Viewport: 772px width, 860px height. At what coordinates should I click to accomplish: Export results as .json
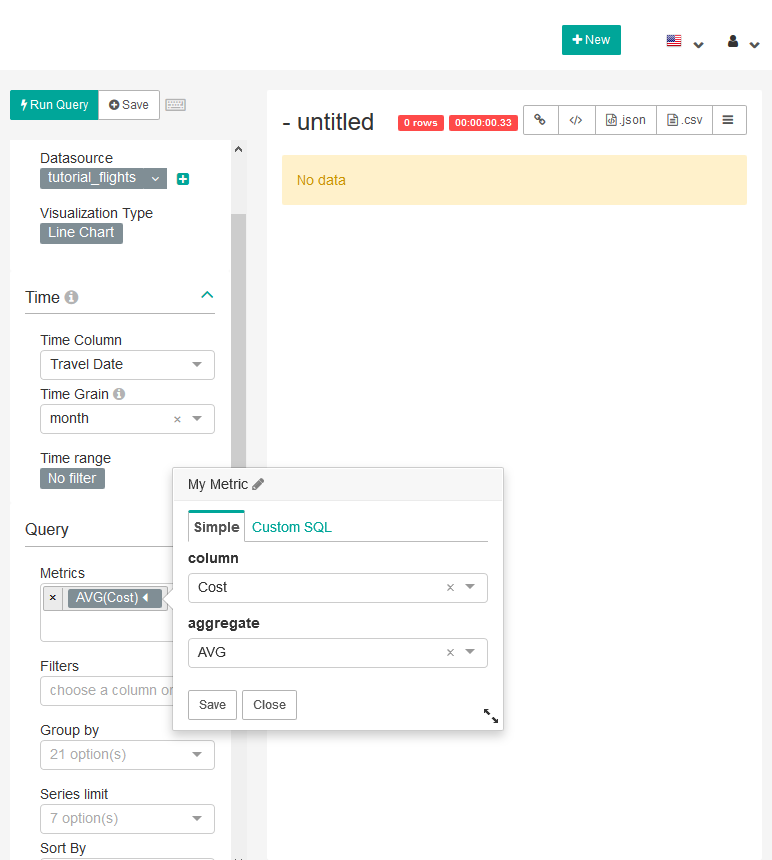click(x=626, y=120)
